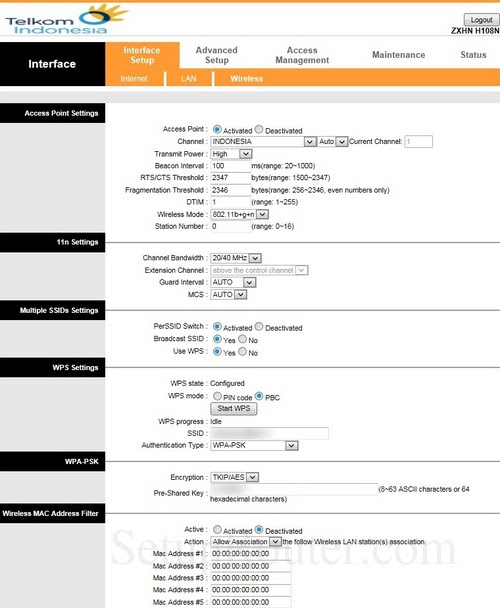Select PBC WPS mode

259,396
